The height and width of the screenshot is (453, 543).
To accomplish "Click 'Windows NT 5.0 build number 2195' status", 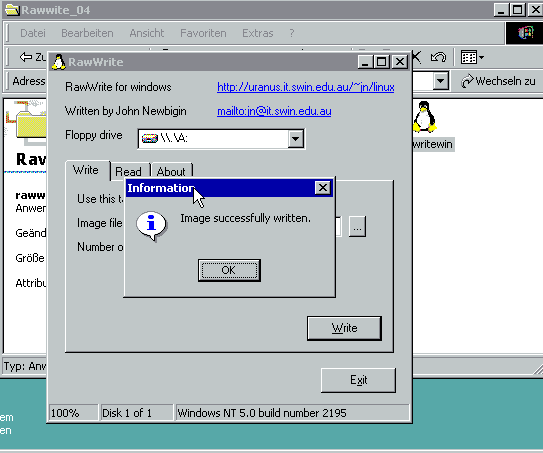I will click(262, 413).
